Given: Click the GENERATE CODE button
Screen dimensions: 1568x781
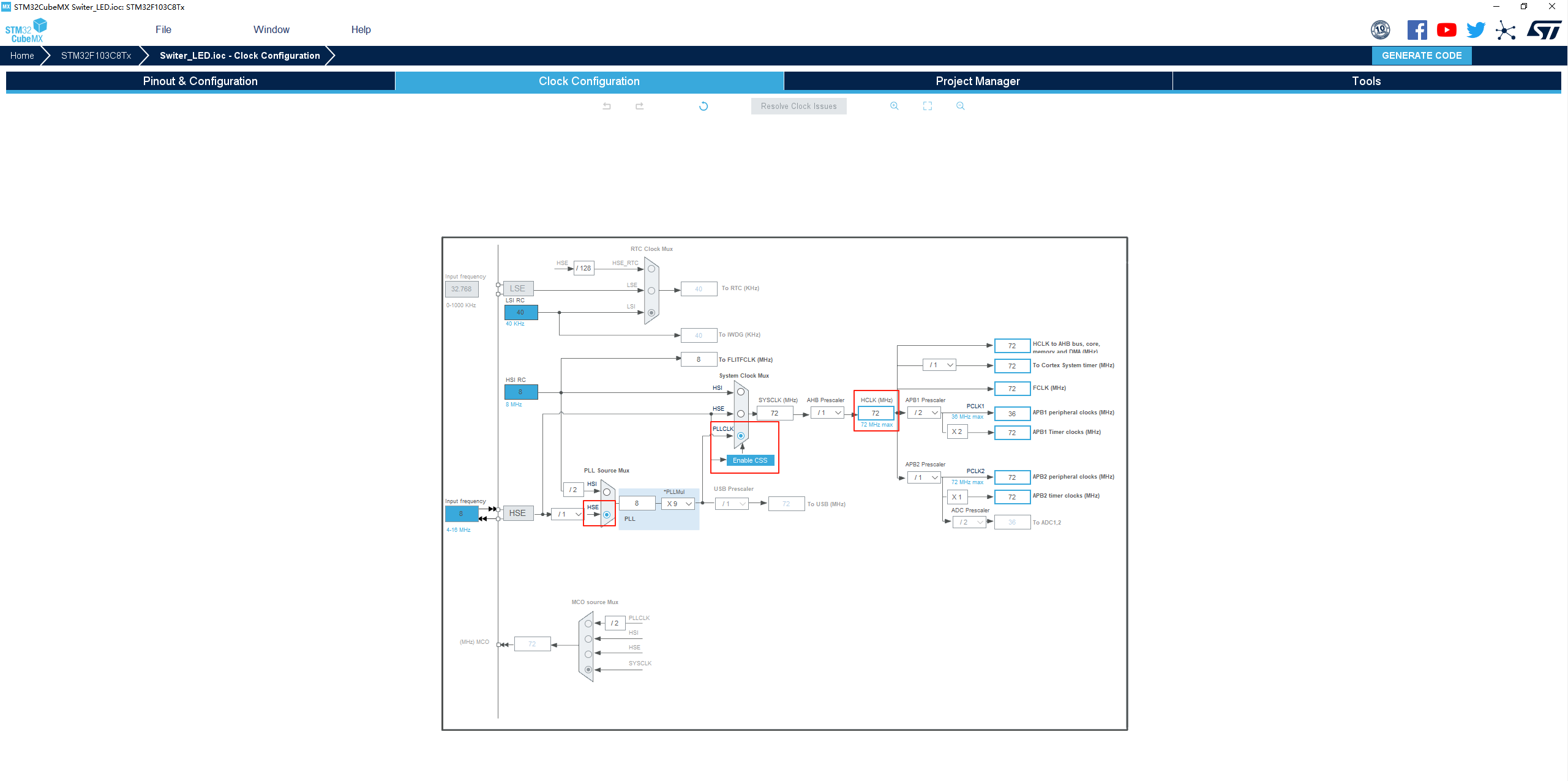Looking at the screenshot, I should point(1421,56).
